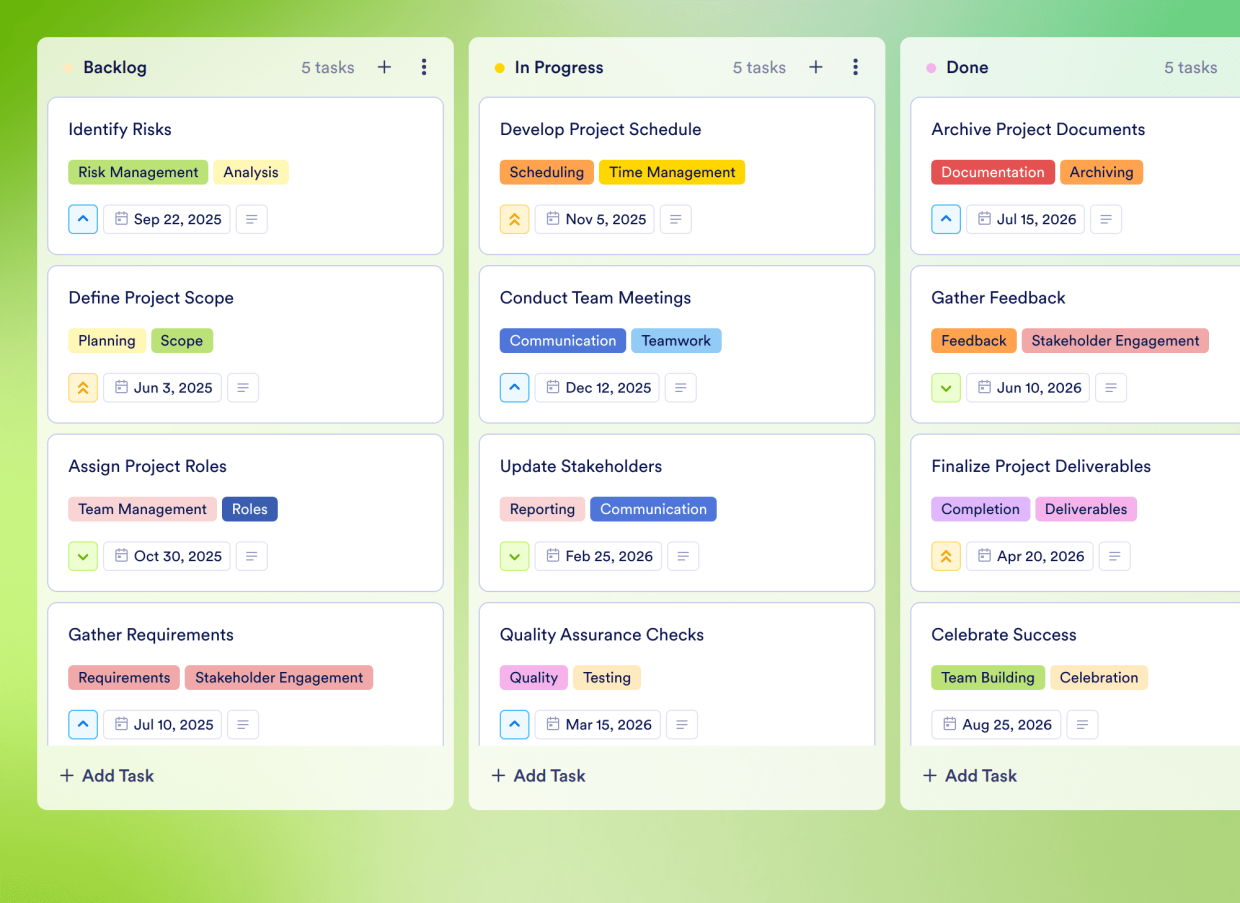The height and width of the screenshot is (903, 1240).
Task: Click the plus icon in the Backlog column header
Action: (x=384, y=67)
